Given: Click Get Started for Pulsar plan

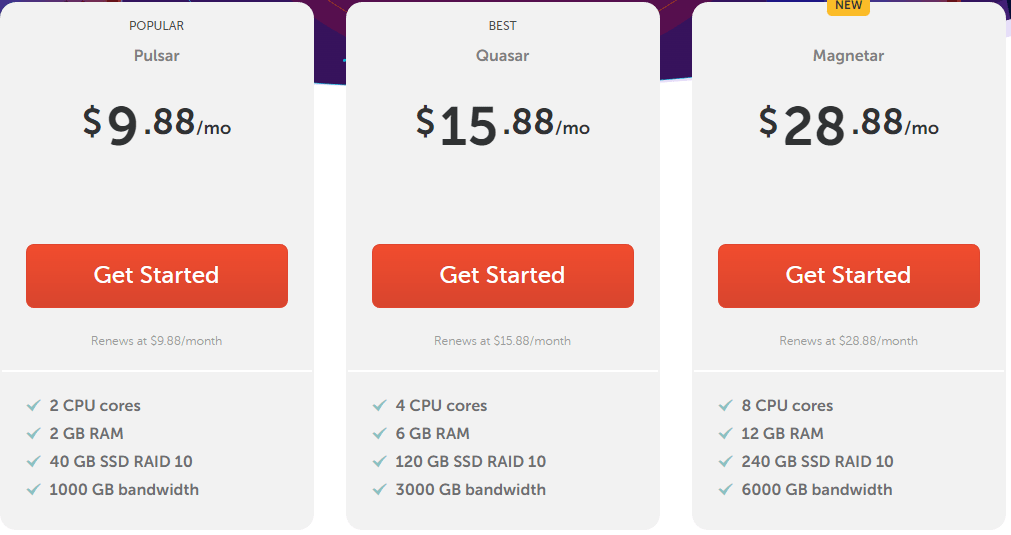Looking at the screenshot, I should pyautogui.click(x=157, y=276).
